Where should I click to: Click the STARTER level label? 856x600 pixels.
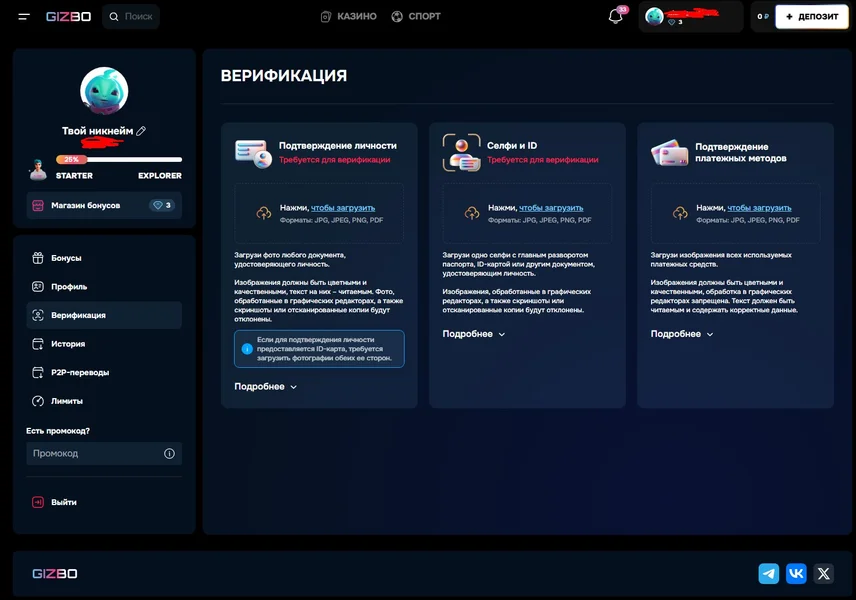point(74,176)
